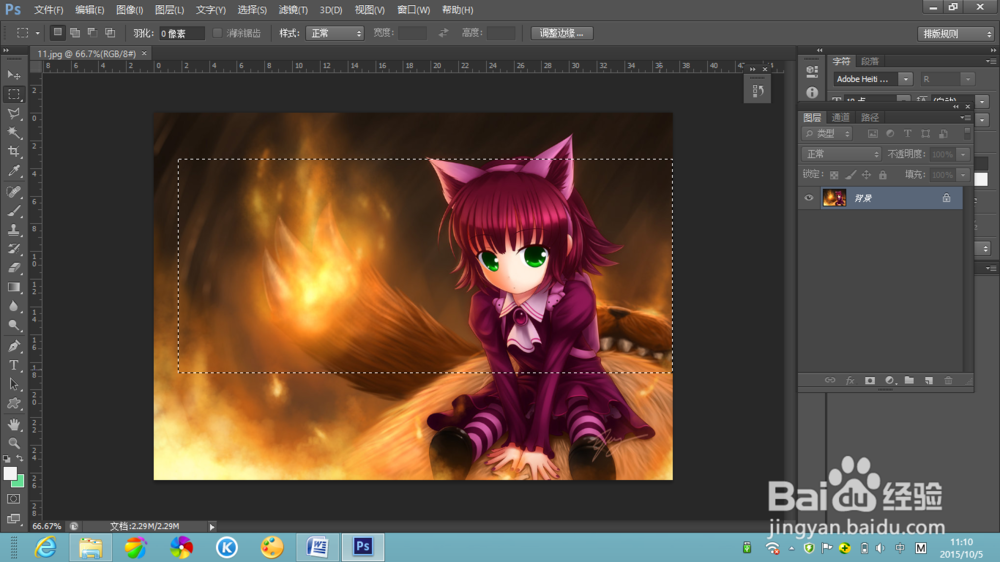Select the Crop tool

tap(13, 152)
